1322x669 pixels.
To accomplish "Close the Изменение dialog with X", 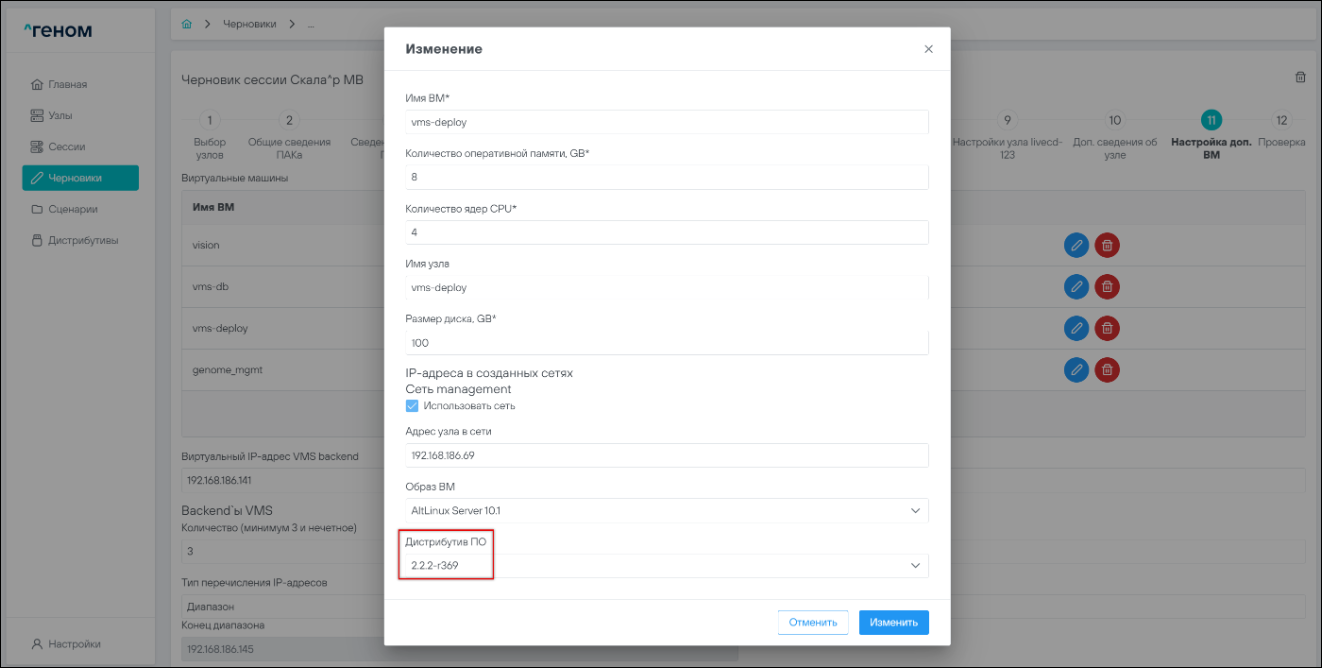I will tap(928, 49).
